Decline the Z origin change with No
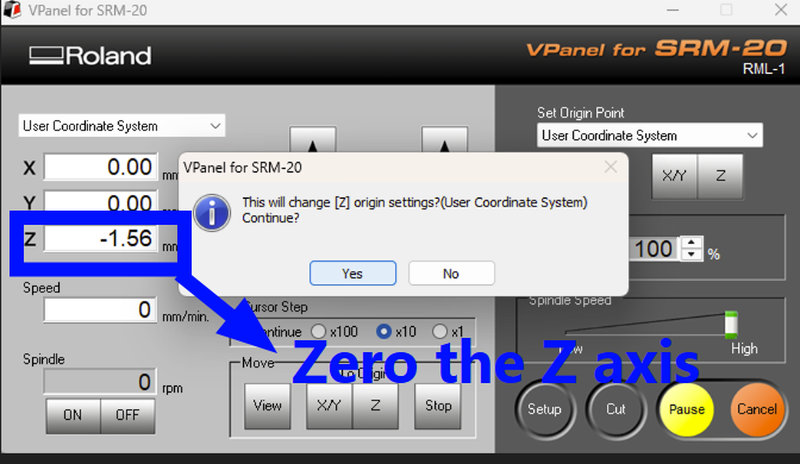Viewport: 800px width, 464px height. click(451, 273)
